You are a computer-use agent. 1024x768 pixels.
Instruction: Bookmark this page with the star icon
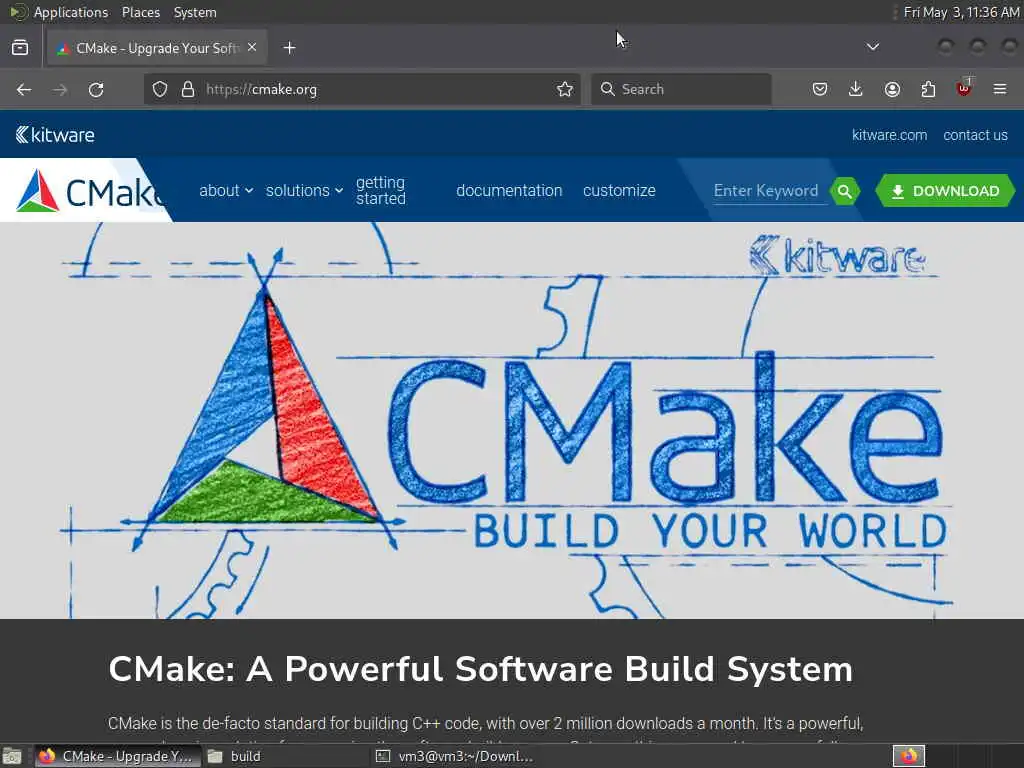coord(565,89)
